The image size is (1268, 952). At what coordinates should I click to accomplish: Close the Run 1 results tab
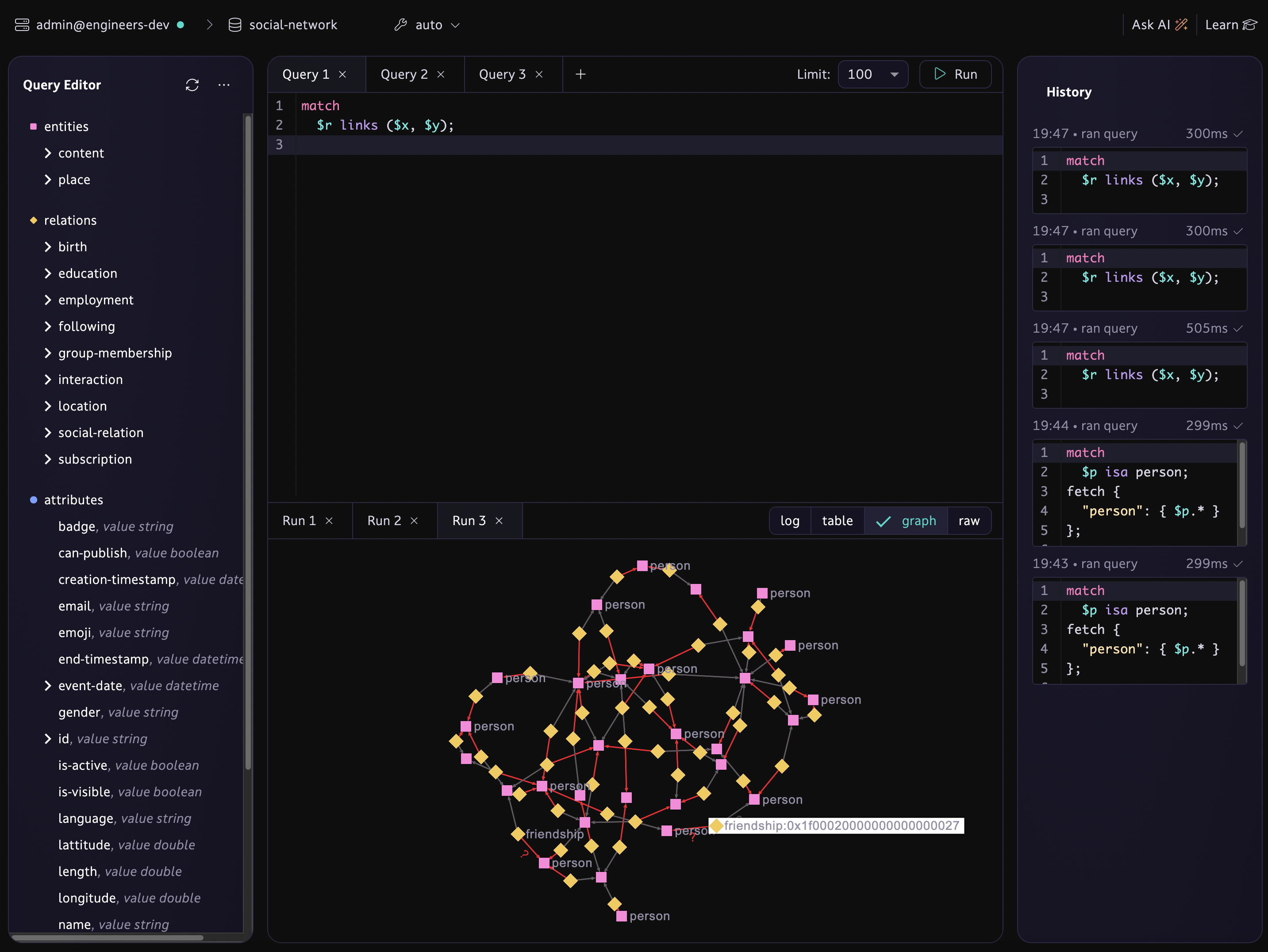coord(329,520)
